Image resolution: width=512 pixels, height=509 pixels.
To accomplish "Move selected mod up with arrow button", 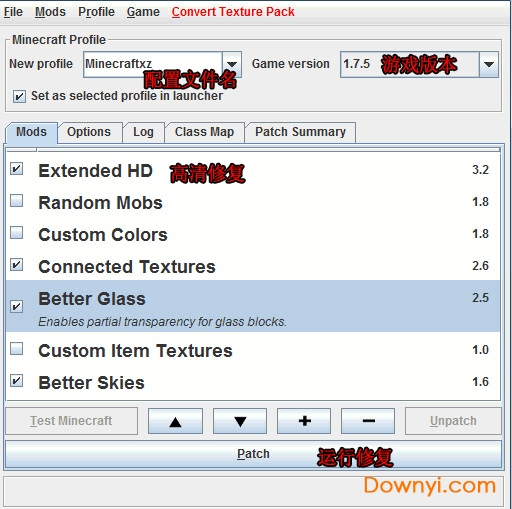I will pos(175,421).
